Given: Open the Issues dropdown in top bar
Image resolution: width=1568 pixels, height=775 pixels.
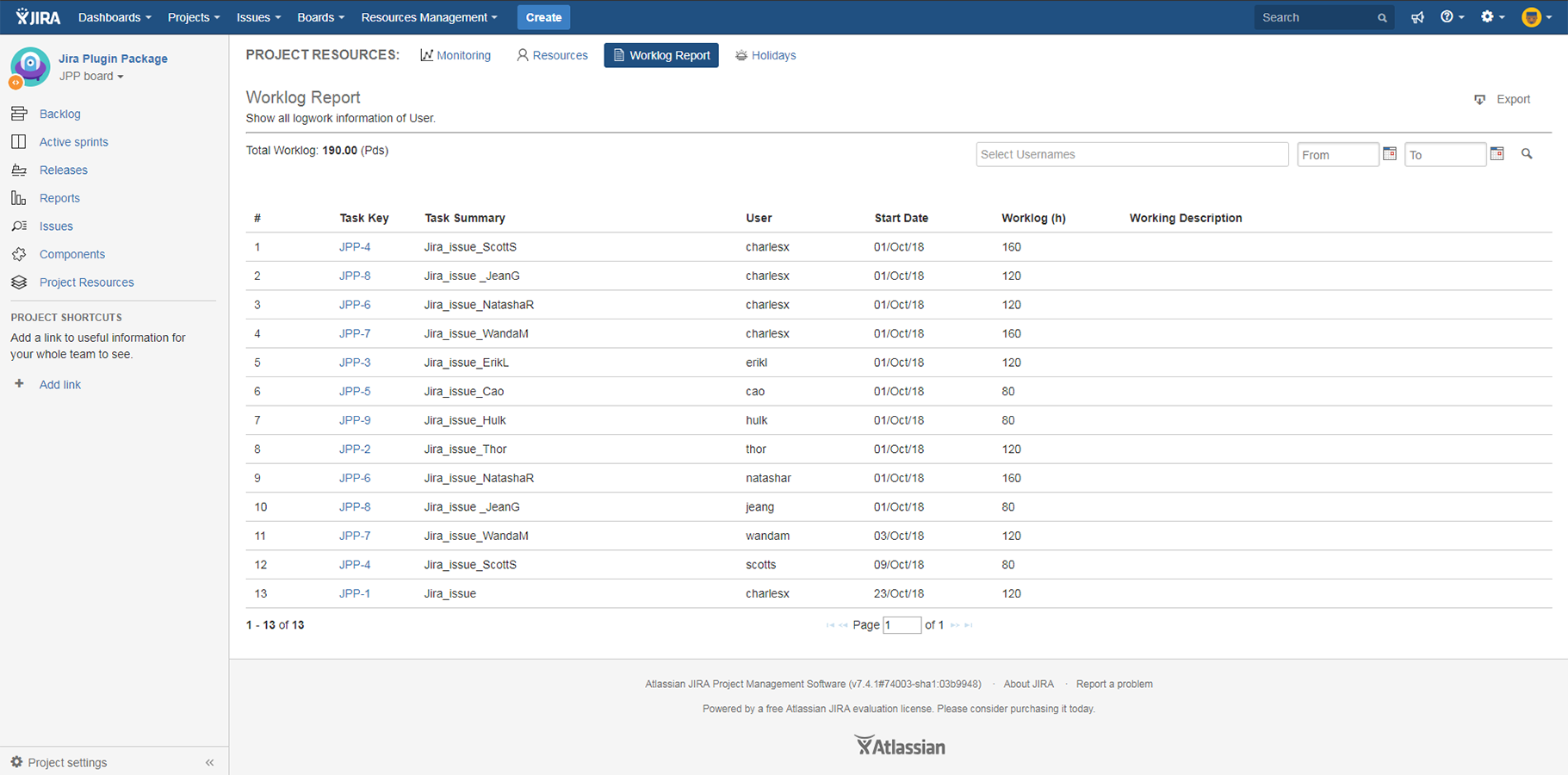Looking at the screenshot, I should [x=258, y=17].
